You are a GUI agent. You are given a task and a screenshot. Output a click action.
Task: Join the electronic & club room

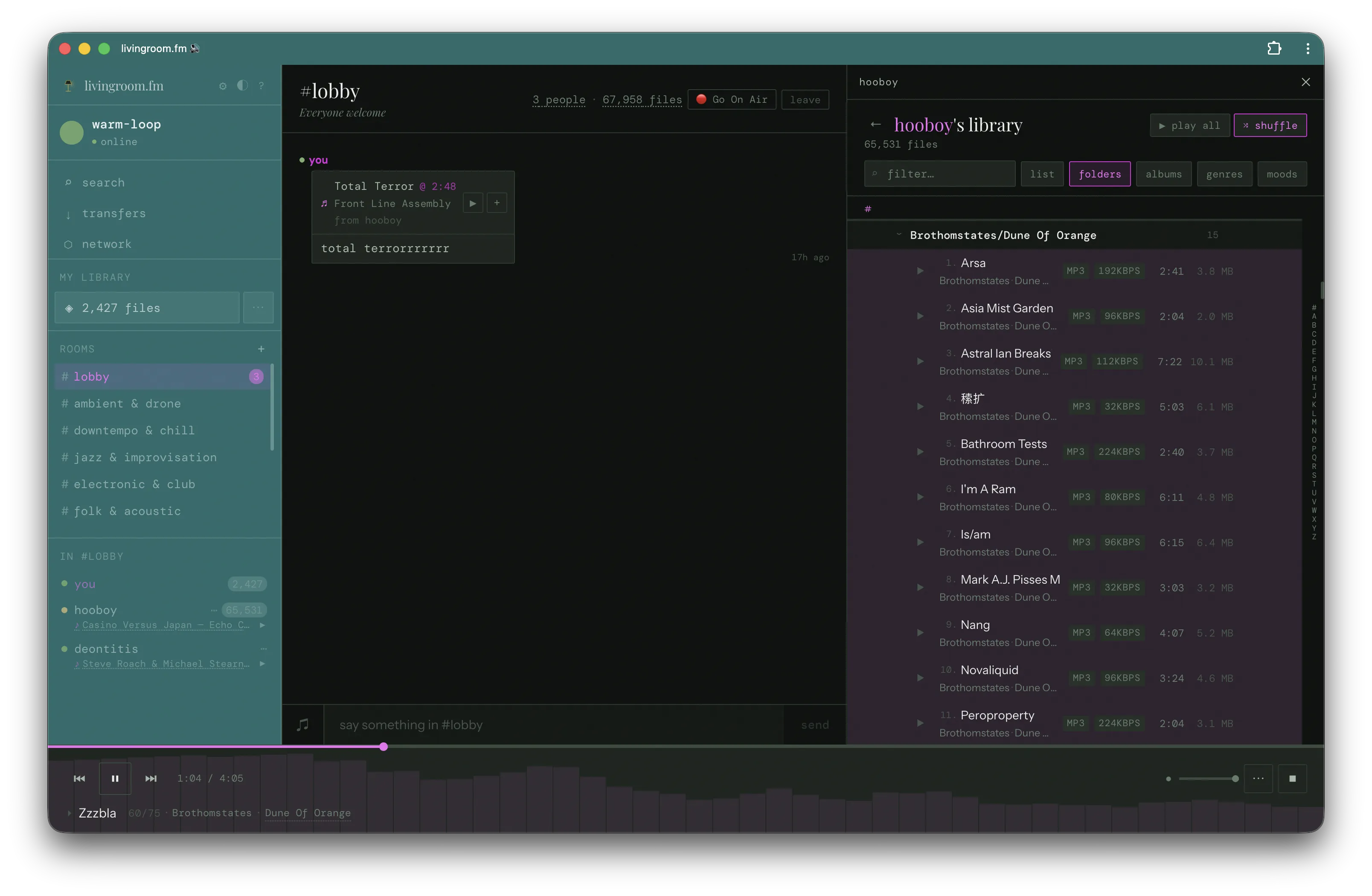point(162,484)
